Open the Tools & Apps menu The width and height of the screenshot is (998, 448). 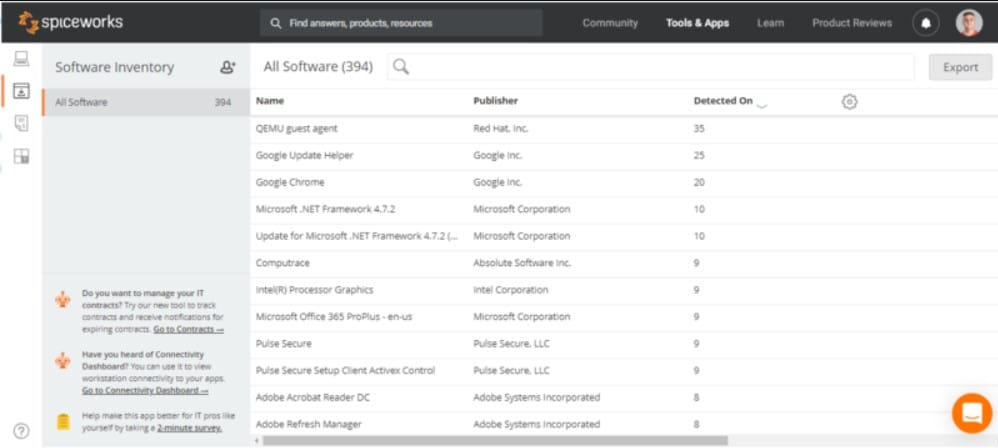[x=698, y=23]
